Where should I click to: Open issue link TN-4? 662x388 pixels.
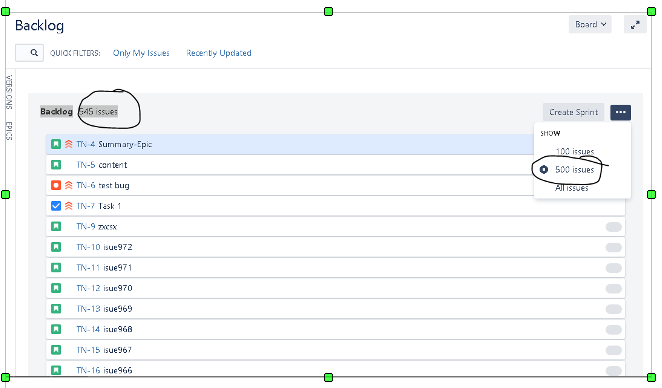point(86,144)
